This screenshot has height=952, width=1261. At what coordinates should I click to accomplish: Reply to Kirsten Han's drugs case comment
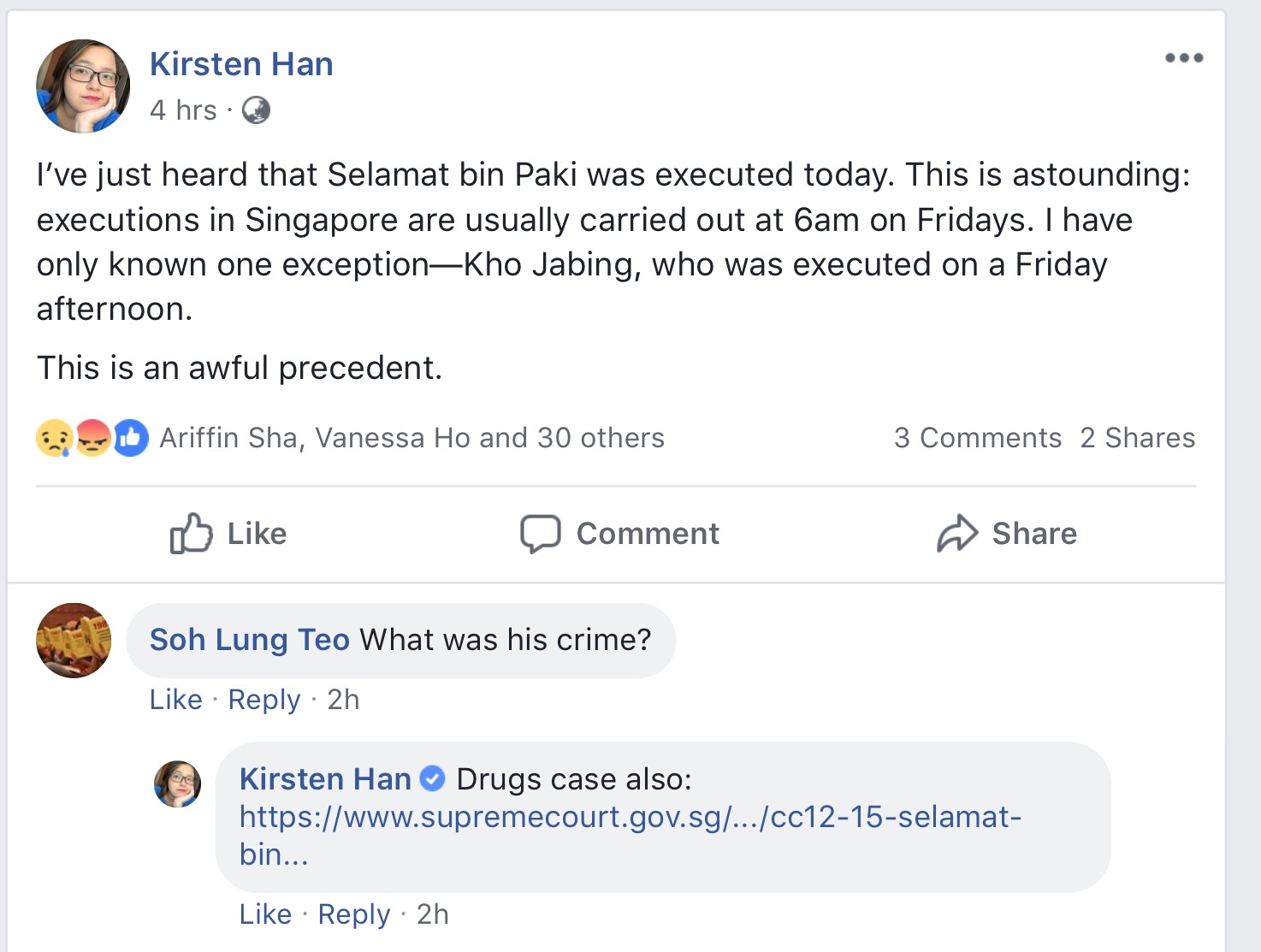point(354,914)
